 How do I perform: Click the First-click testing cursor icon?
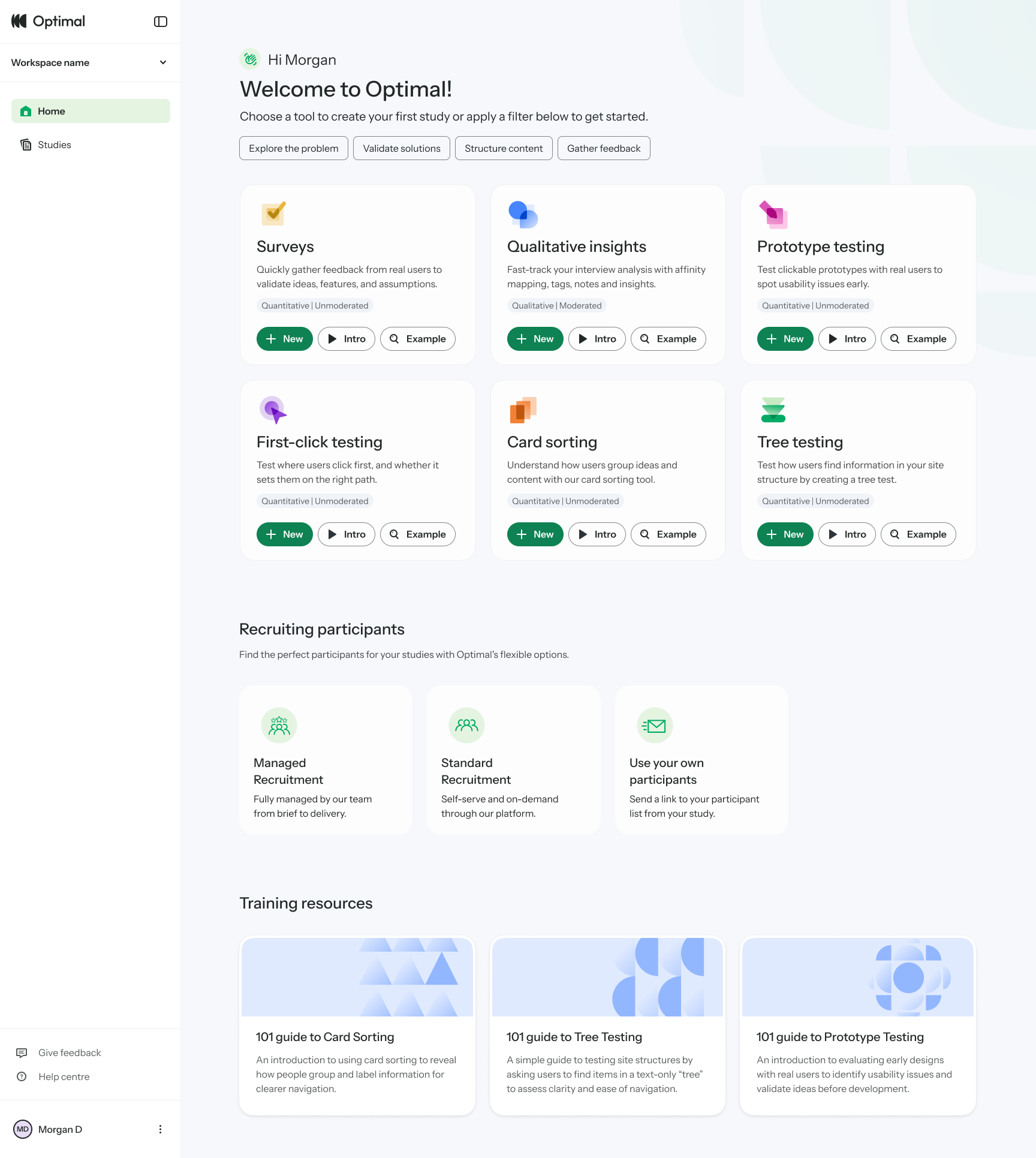point(273,410)
